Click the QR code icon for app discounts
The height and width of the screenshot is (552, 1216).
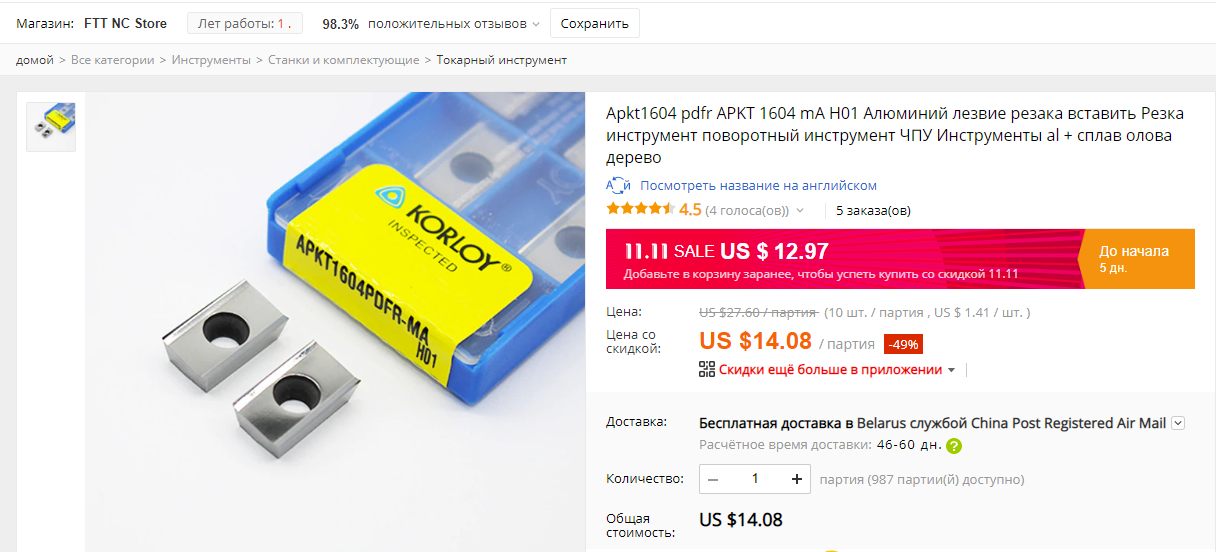[x=707, y=369]
